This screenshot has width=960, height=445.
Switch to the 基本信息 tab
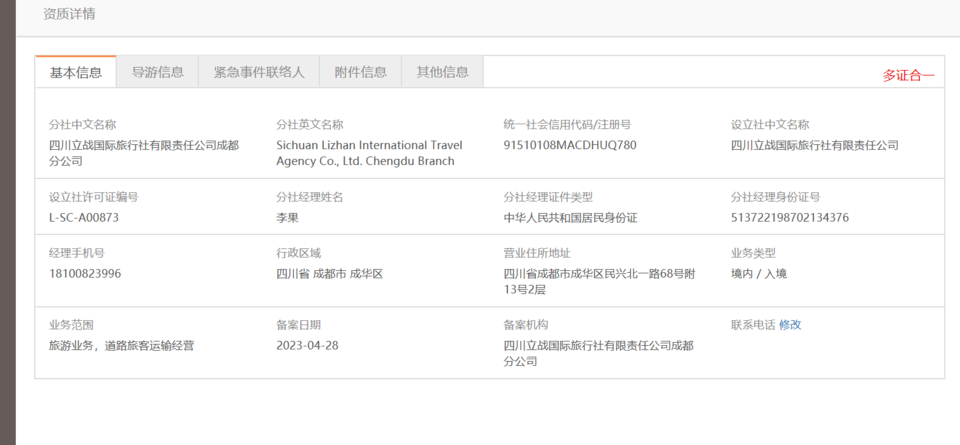(x=76, y=72)
